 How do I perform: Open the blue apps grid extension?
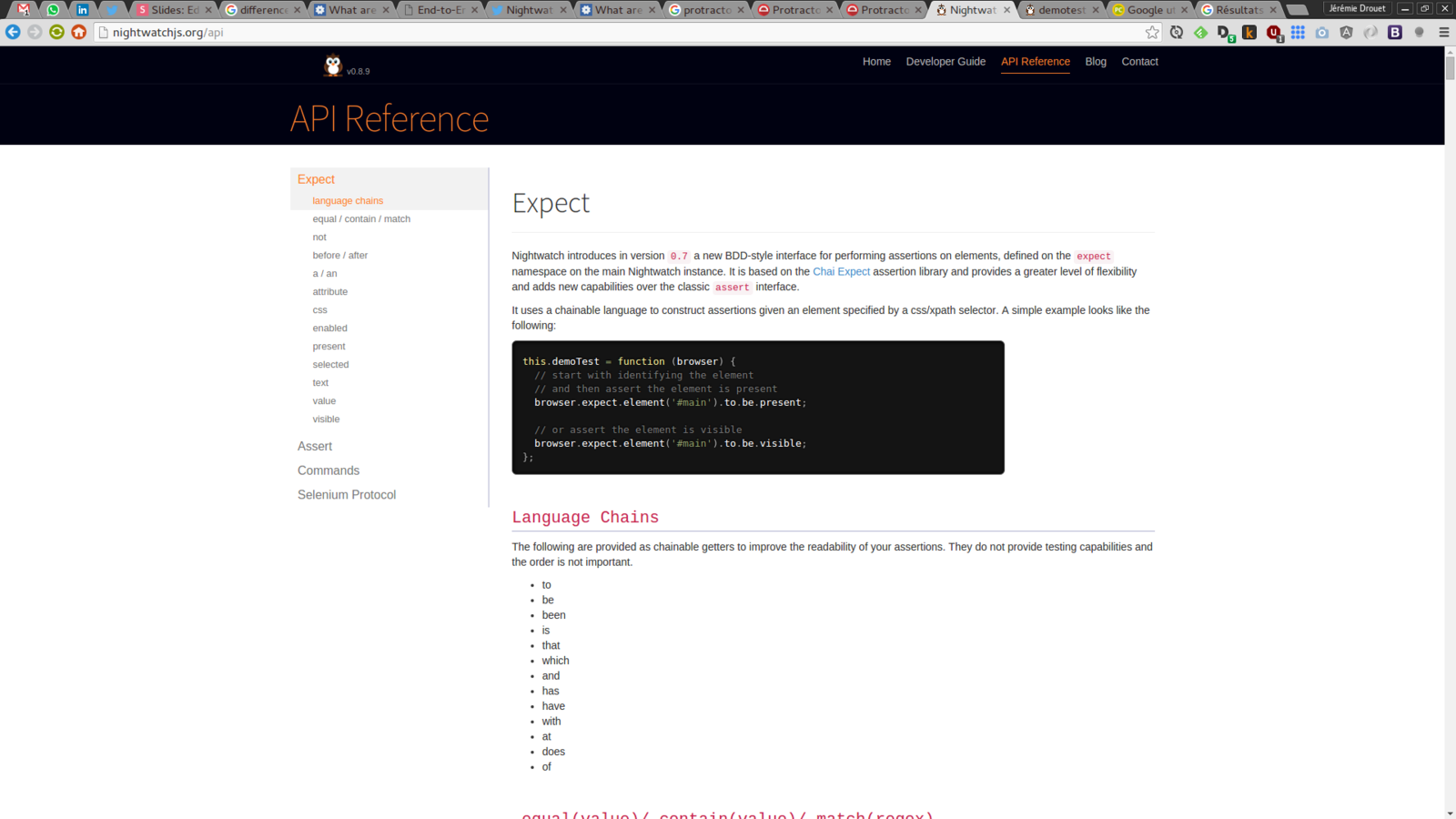[1298, 32]
